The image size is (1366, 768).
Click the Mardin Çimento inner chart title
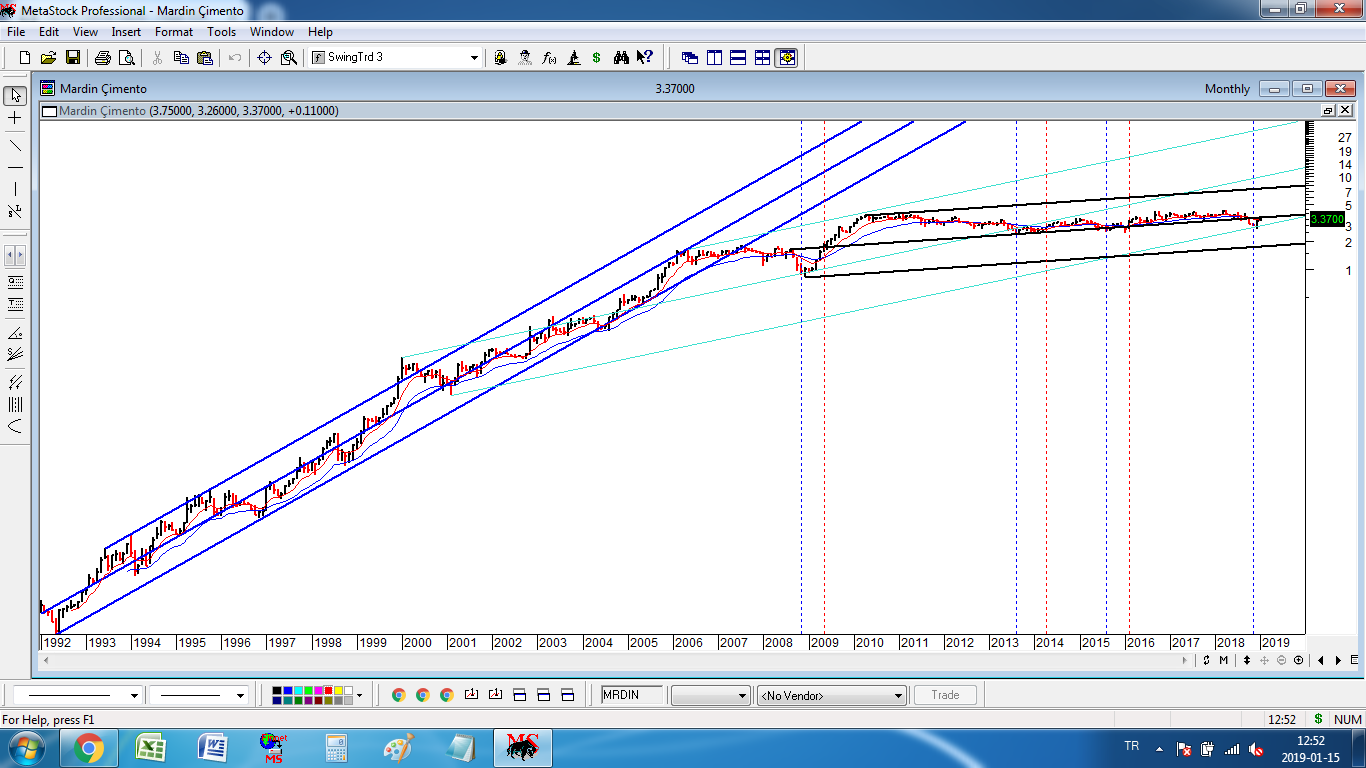click(x=102, y=111)
